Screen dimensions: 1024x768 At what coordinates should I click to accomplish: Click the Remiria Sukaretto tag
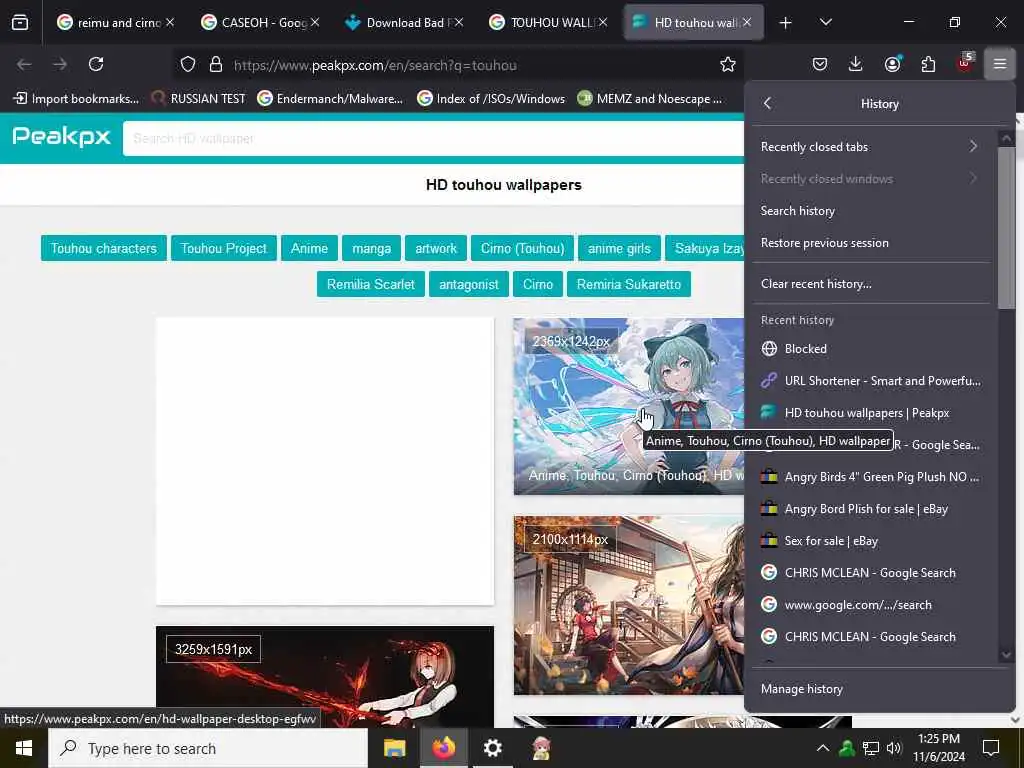click(628, 284)
